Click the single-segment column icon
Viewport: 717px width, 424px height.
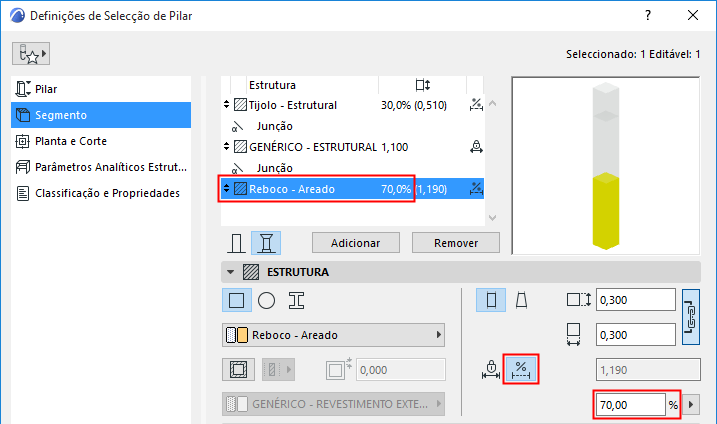[x=237, y=243]
